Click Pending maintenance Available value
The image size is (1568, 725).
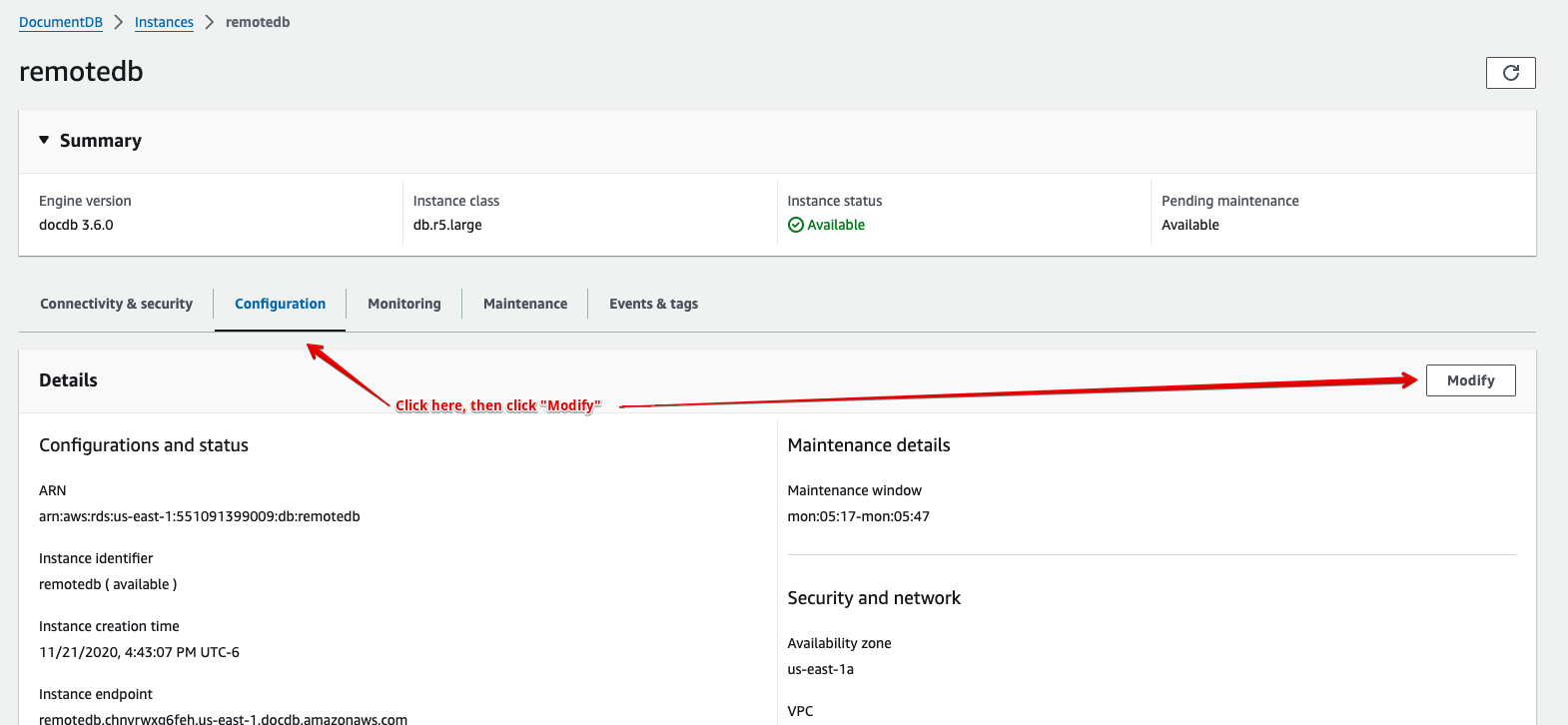[1190, 225]
